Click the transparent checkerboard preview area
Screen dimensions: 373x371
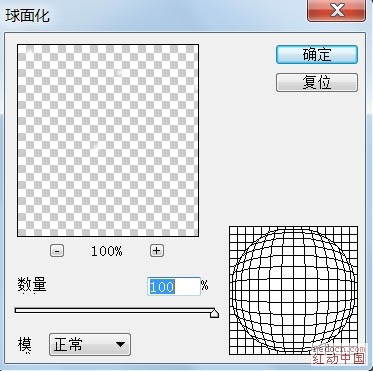(108, 140)
